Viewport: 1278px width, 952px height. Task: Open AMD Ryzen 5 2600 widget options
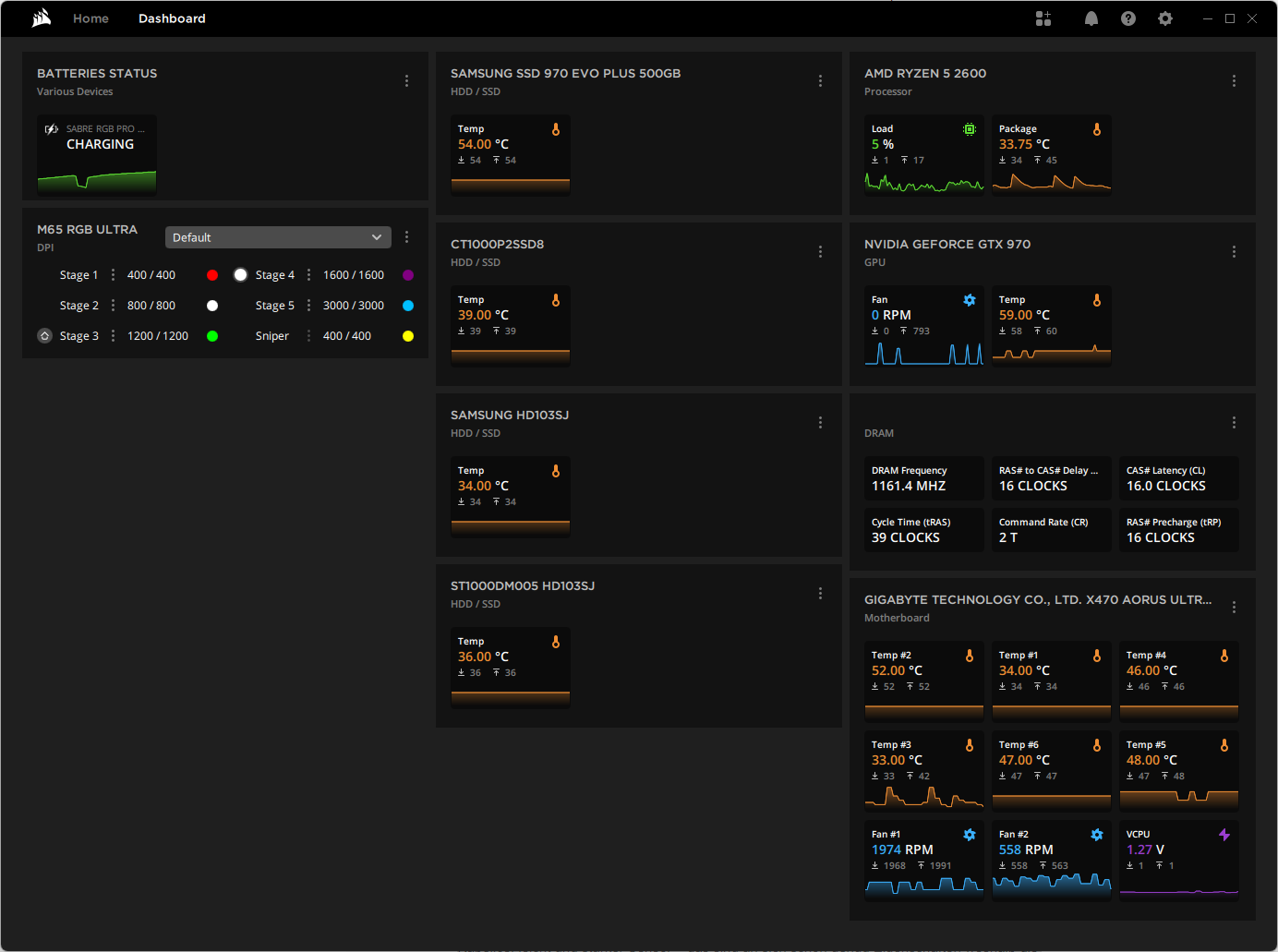1234,81
